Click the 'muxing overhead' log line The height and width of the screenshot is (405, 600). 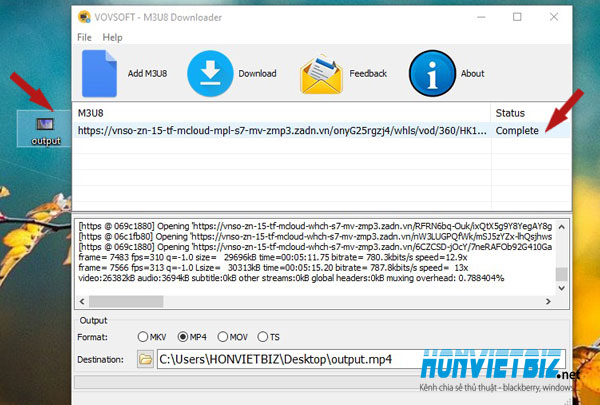[x=291, y=278]
